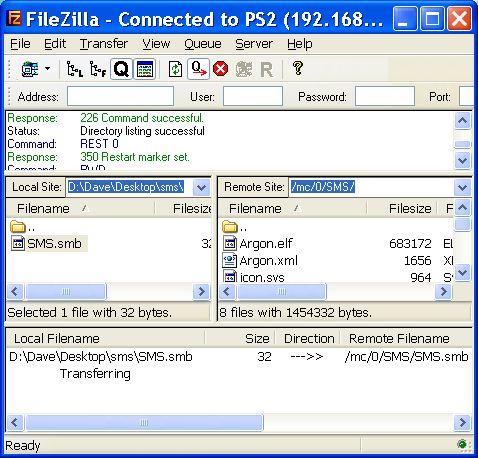
Task: Click local pane horizontal scroll left arrow
Action: coord(14,292)
